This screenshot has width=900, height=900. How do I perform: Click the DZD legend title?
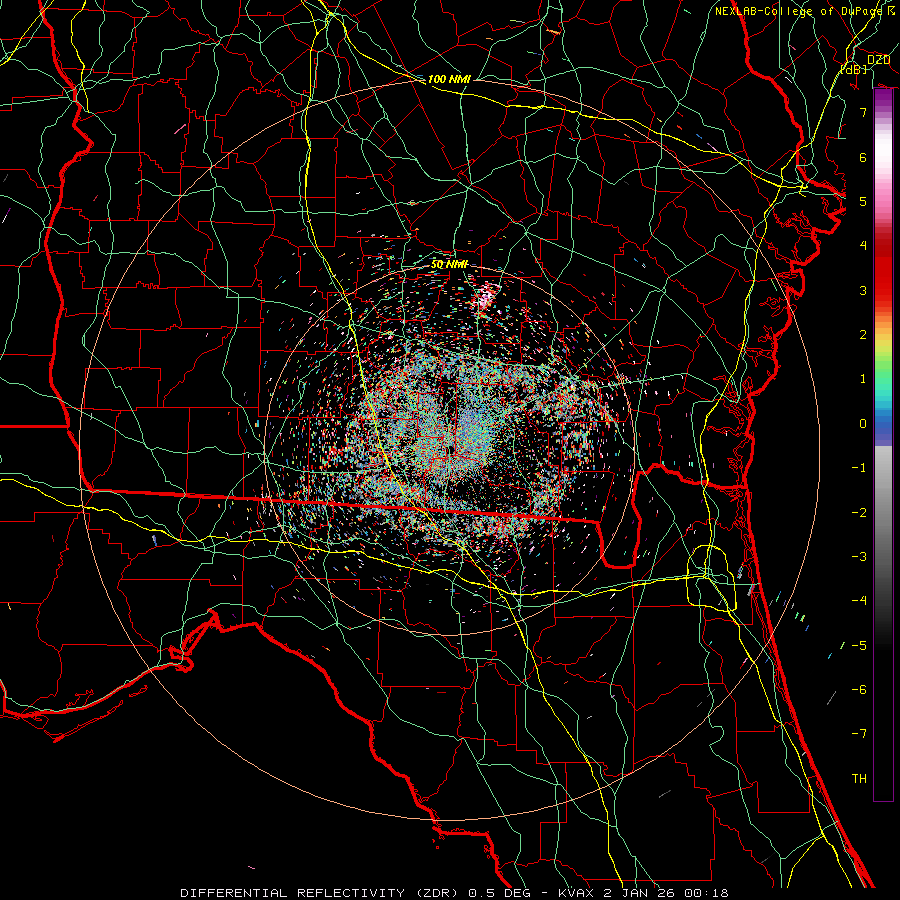[x=878, y=60]
